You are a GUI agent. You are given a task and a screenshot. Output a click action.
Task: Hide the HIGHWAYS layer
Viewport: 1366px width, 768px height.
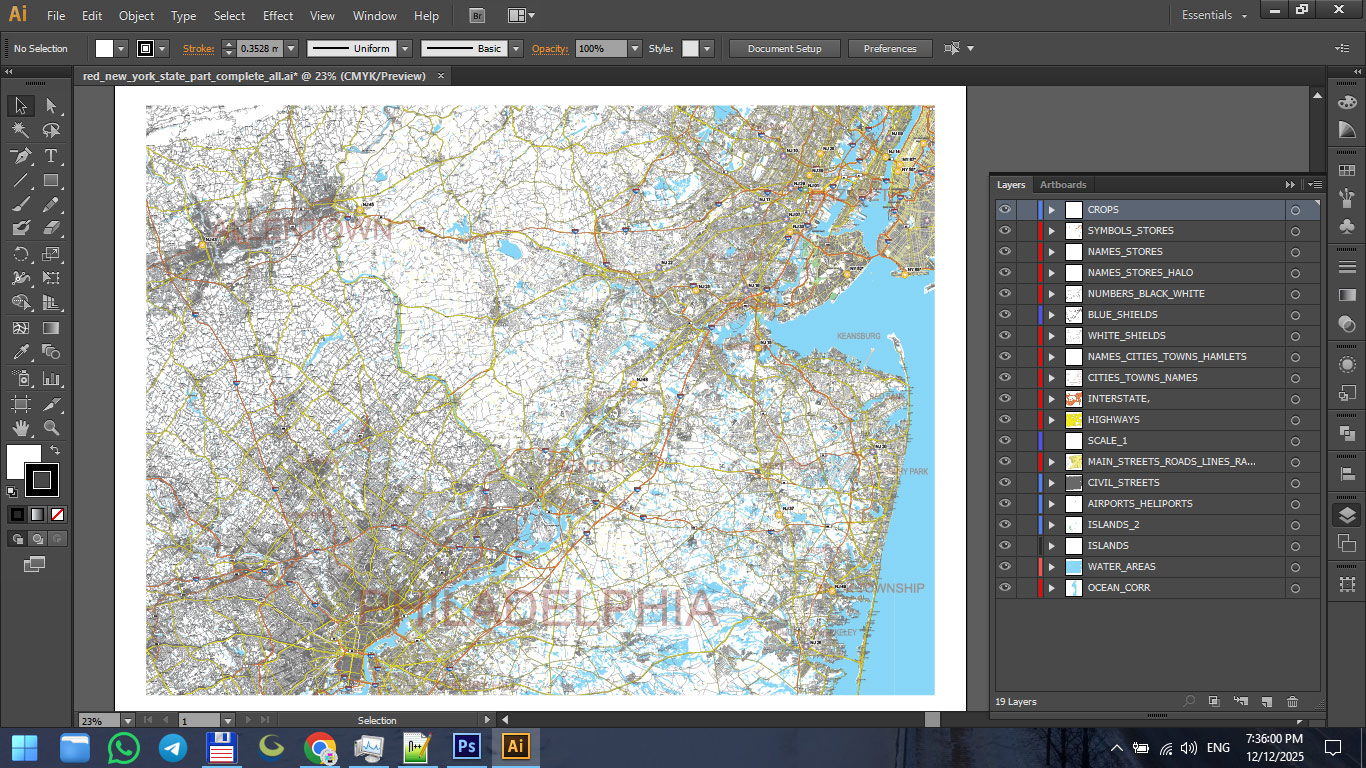coord(1005,420)
